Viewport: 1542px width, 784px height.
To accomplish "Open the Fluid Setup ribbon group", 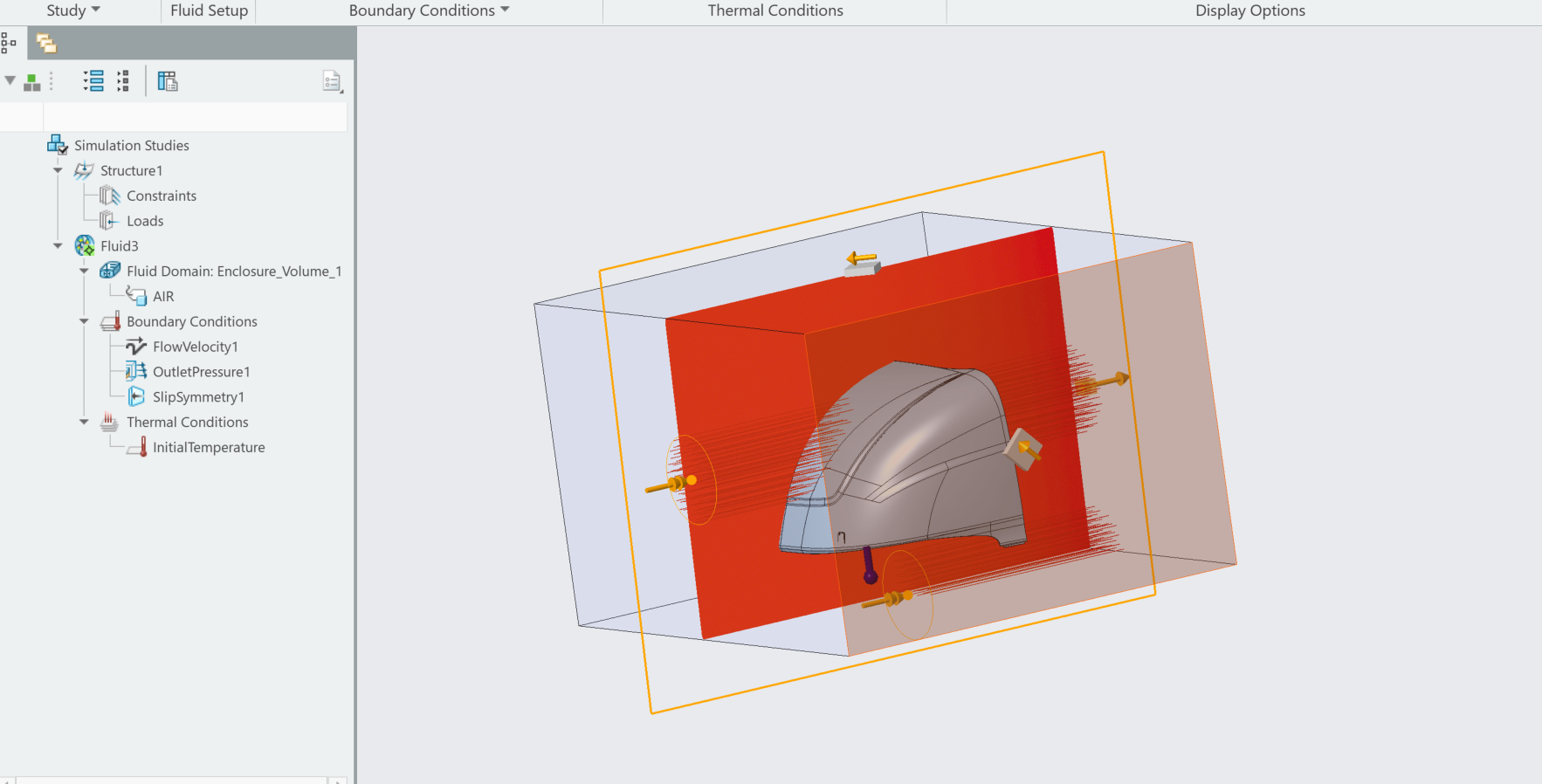I will (209, 10).
